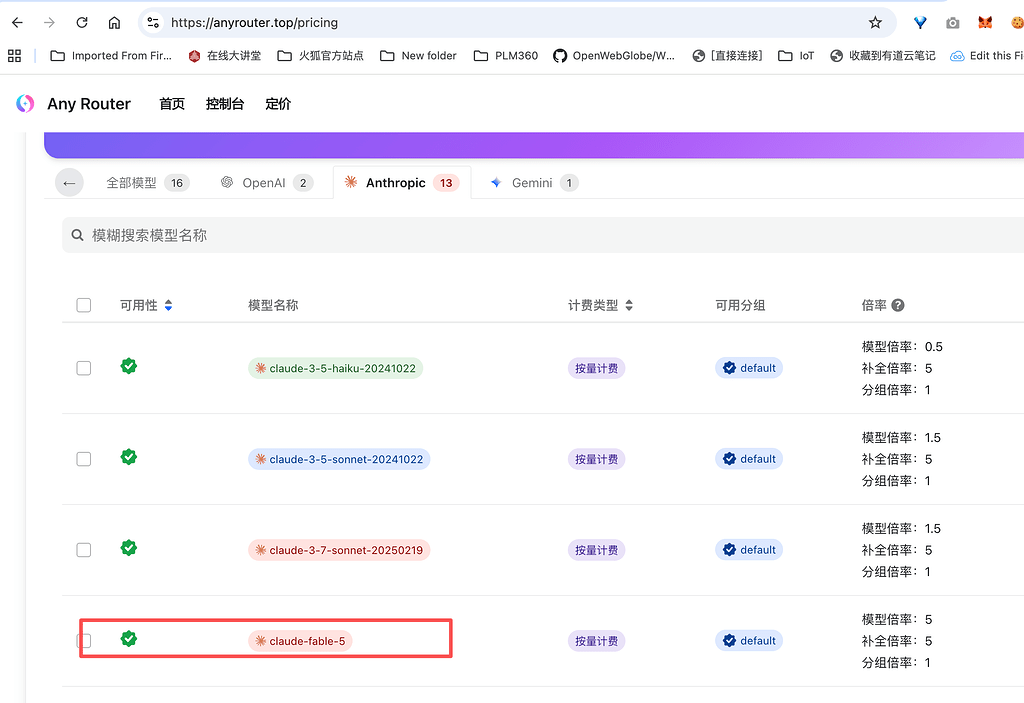Viewport: 1024px width, 703px height.
Task: Click 按量计费 tag in claude-fable-5 row
Action: (x=596, y=641)
